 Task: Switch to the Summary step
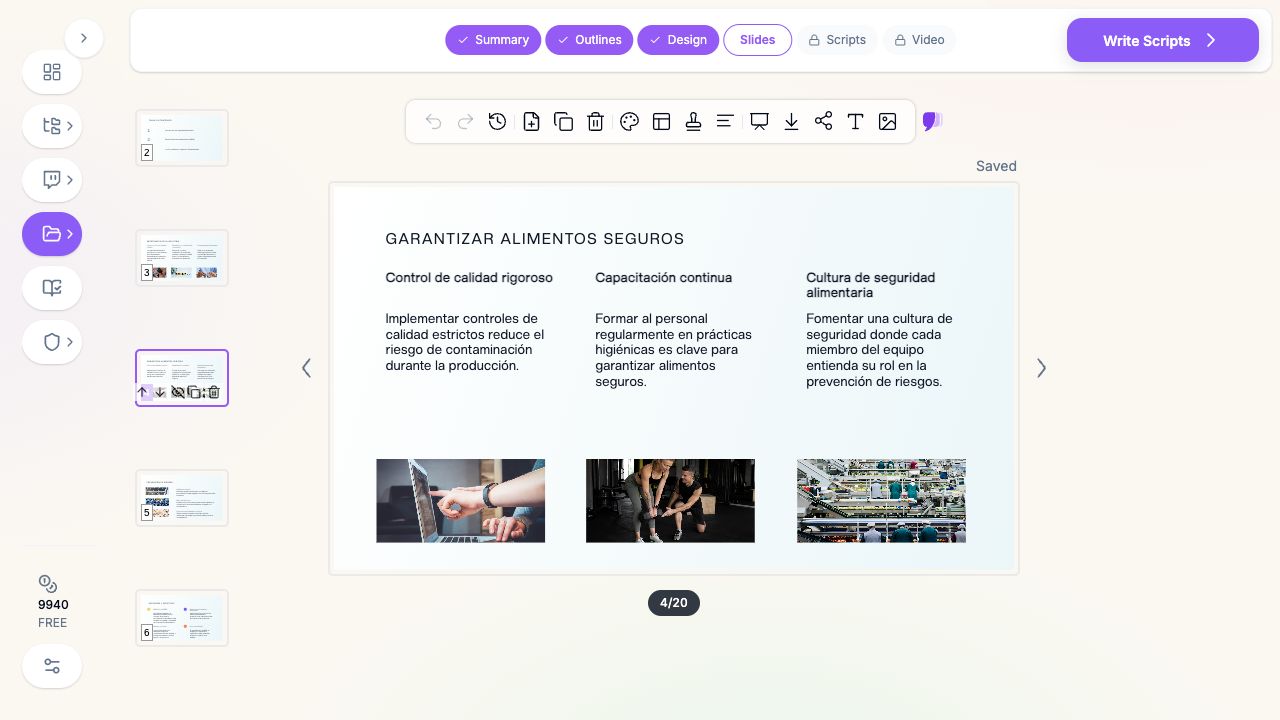493,40
